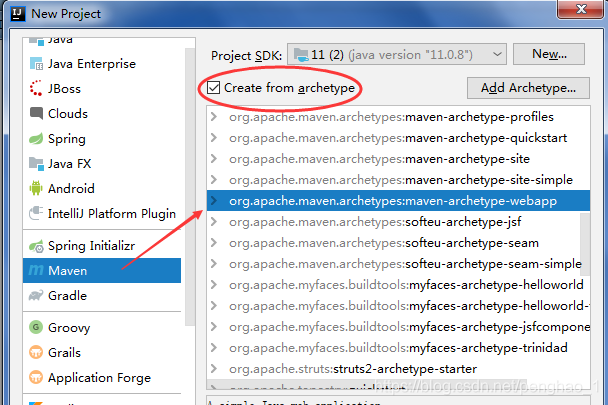Image resolution: width=608 pixels, height=405 pixels.
Task: Click the Java Enterprise icon in sidebar
Action: tap(36, 64)
